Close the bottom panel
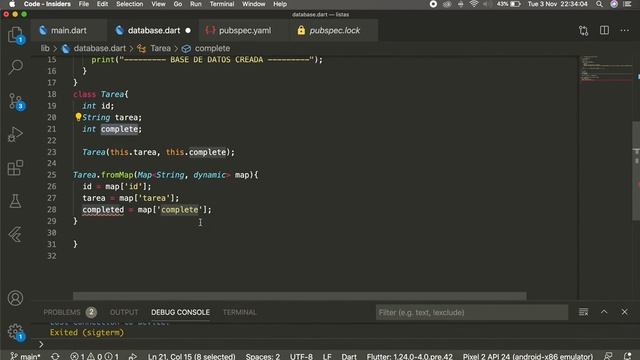 (x=624, y=312)
